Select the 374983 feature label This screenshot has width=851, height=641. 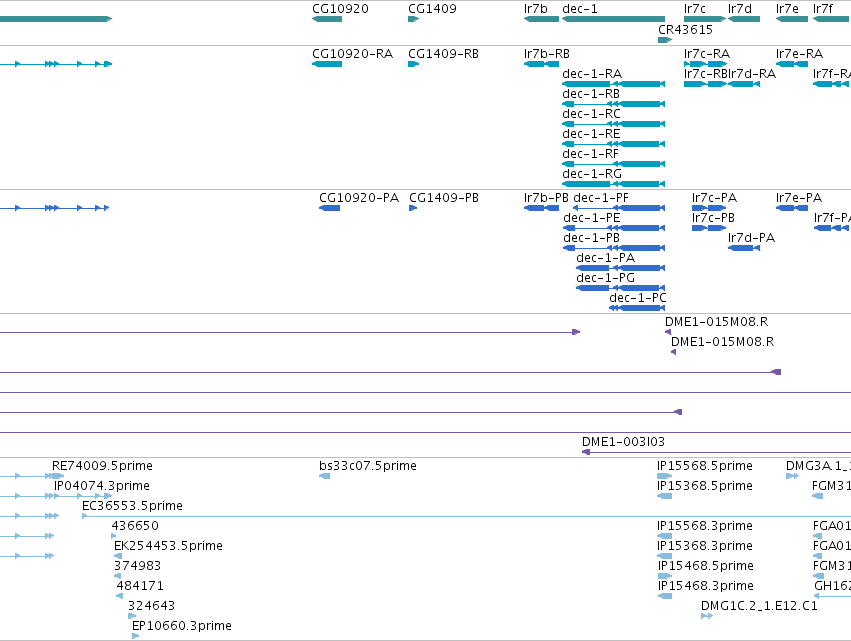coord(137,566)
